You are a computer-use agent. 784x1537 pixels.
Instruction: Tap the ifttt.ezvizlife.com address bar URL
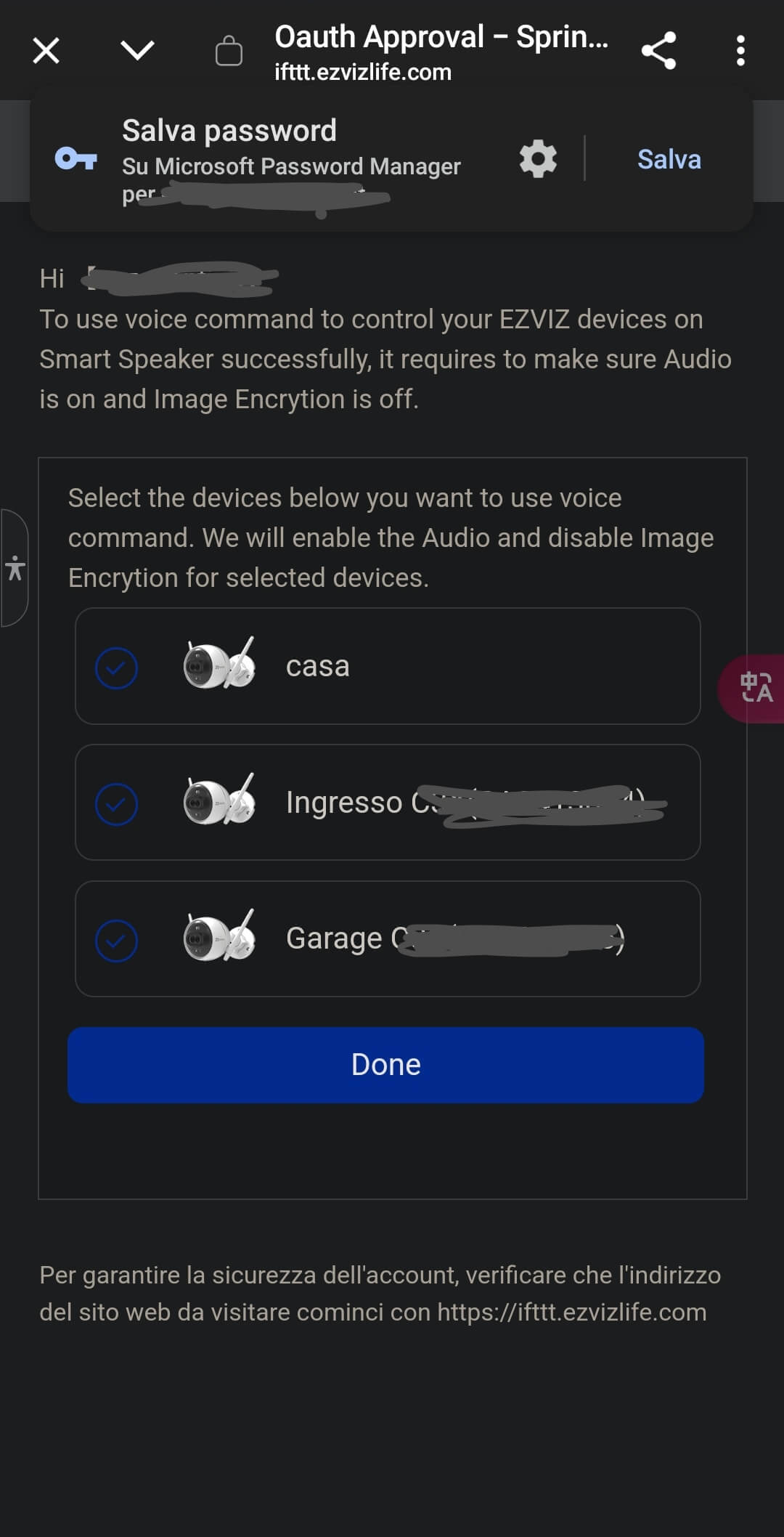tap(363, 73)
